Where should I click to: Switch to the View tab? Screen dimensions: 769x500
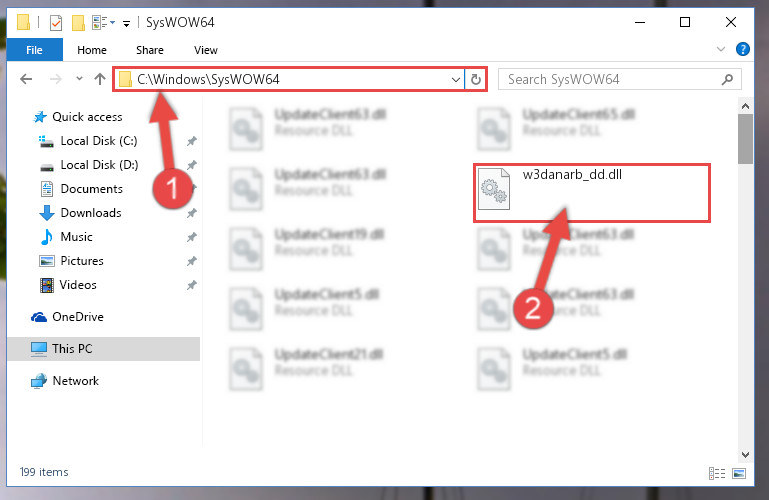pos(205,50)
